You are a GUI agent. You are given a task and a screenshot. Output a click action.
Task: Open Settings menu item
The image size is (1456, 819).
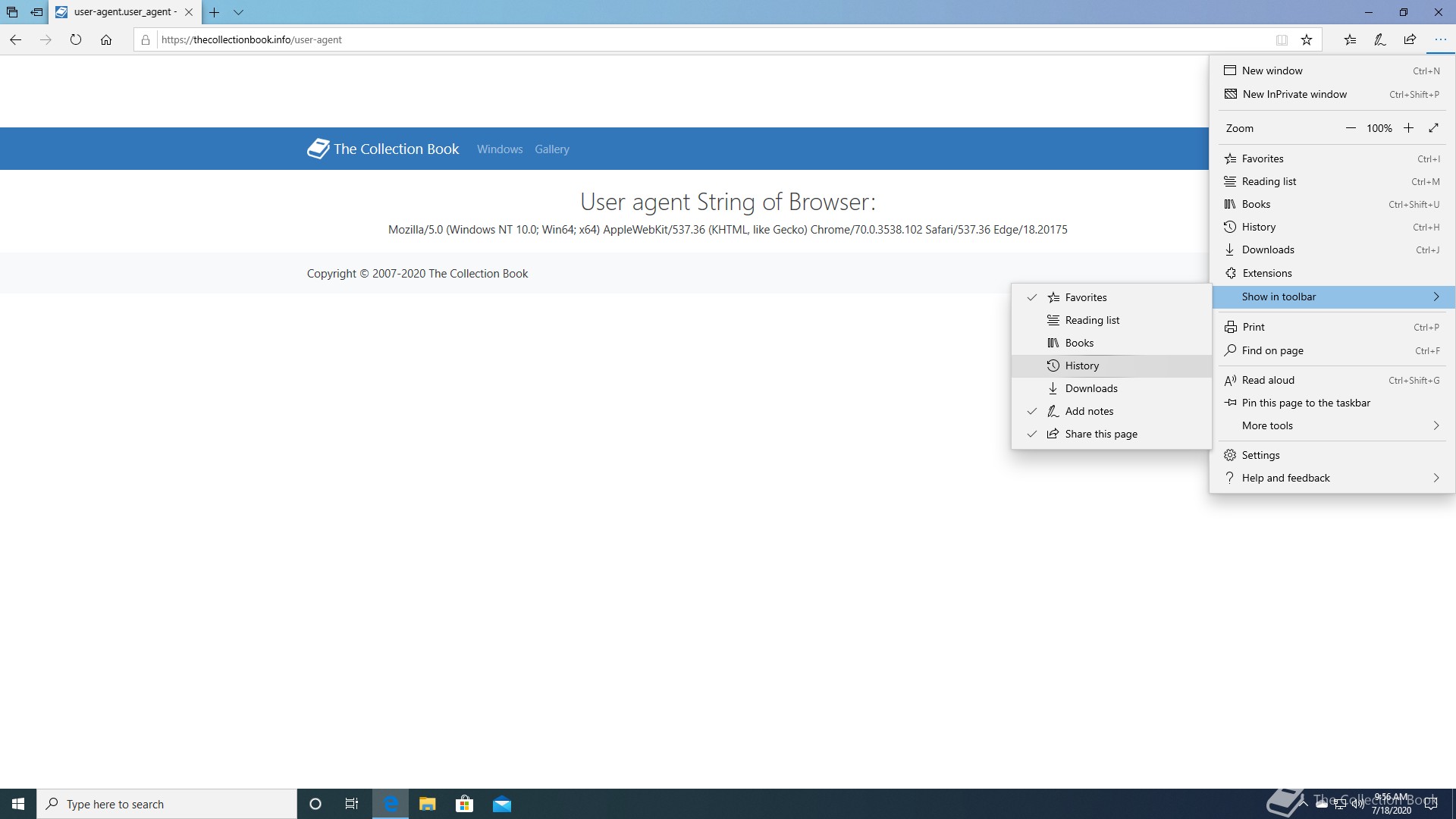1332,455
